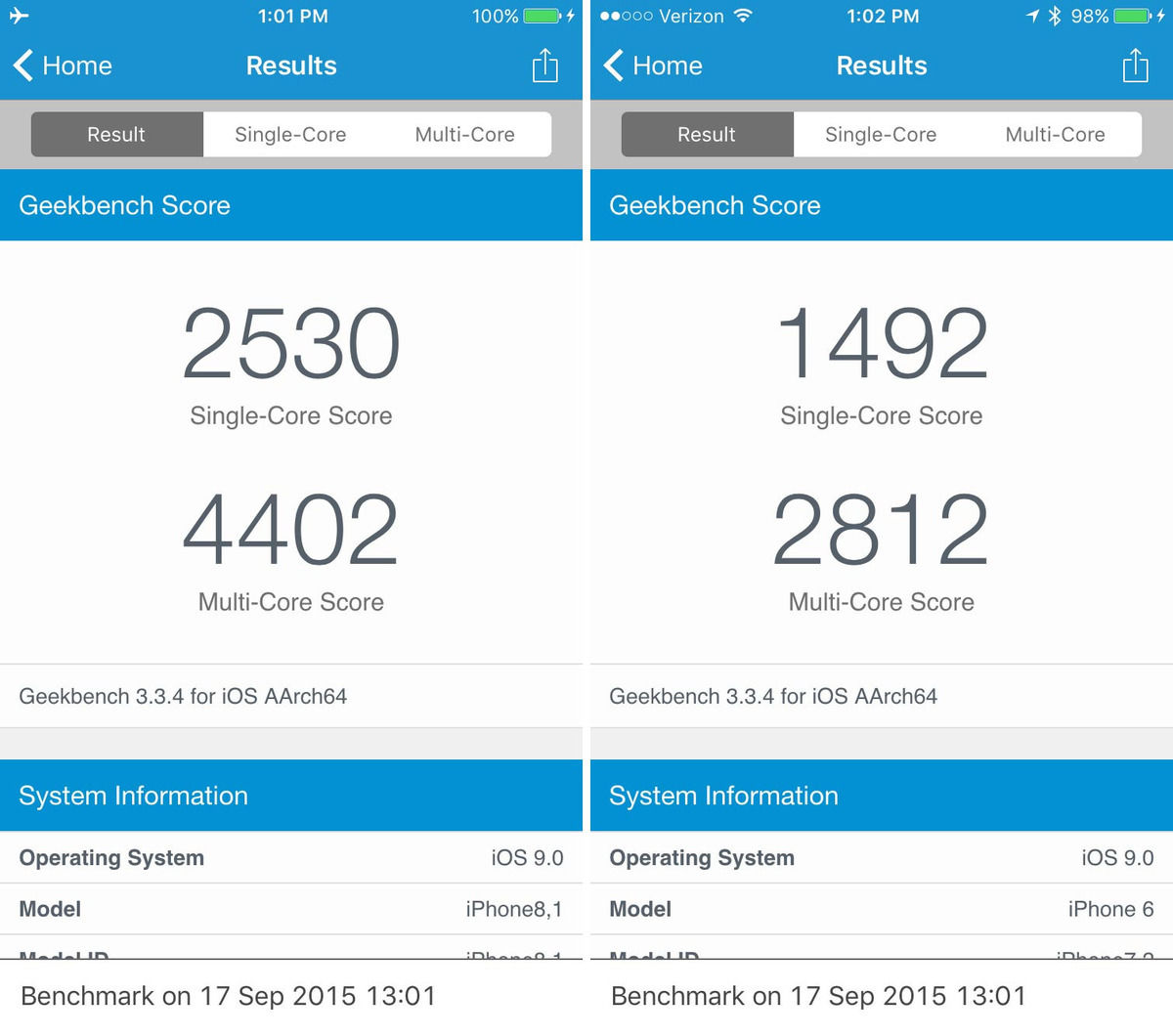Tap the 100% battery percentage
Screen dimensions: 1173x1036
pyautogui.click(x=495, y=16)
